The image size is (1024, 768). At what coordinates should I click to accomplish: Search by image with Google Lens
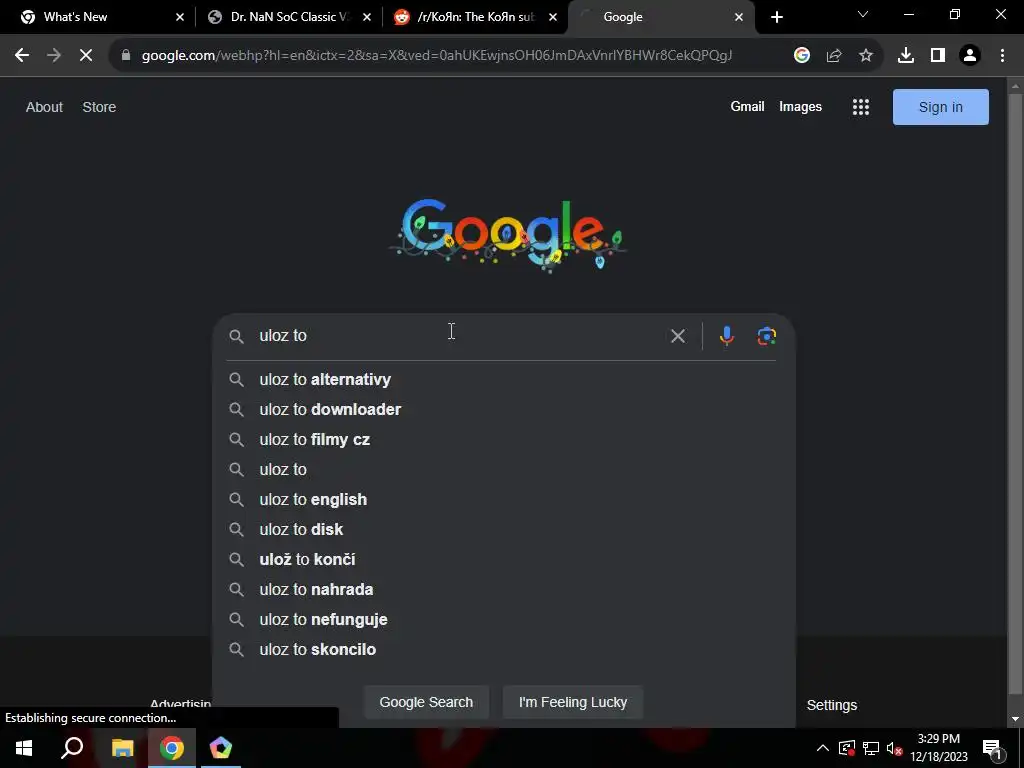tap(767, 336)
